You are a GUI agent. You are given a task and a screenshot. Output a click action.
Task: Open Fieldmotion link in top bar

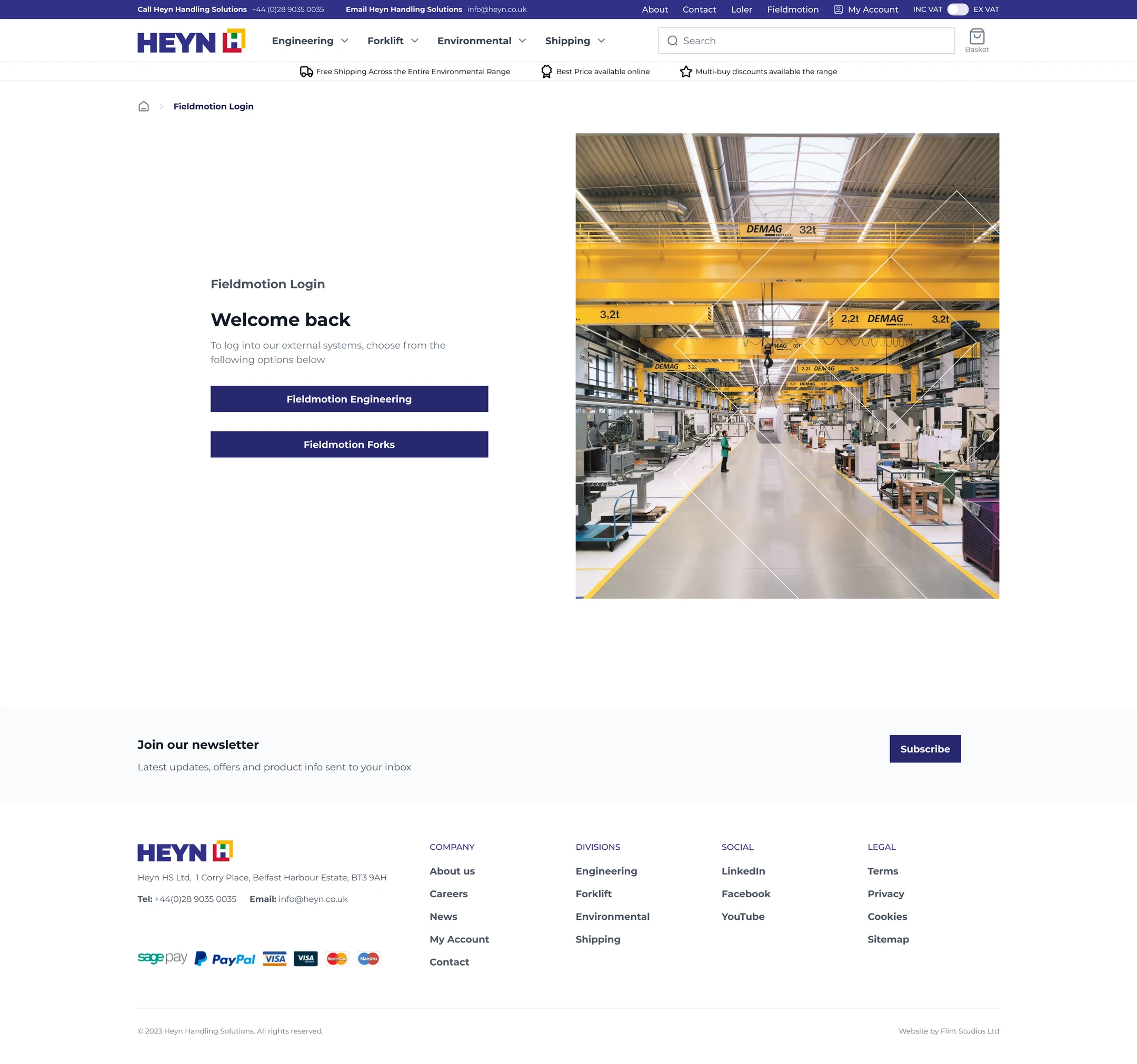[x=793, y=9]
